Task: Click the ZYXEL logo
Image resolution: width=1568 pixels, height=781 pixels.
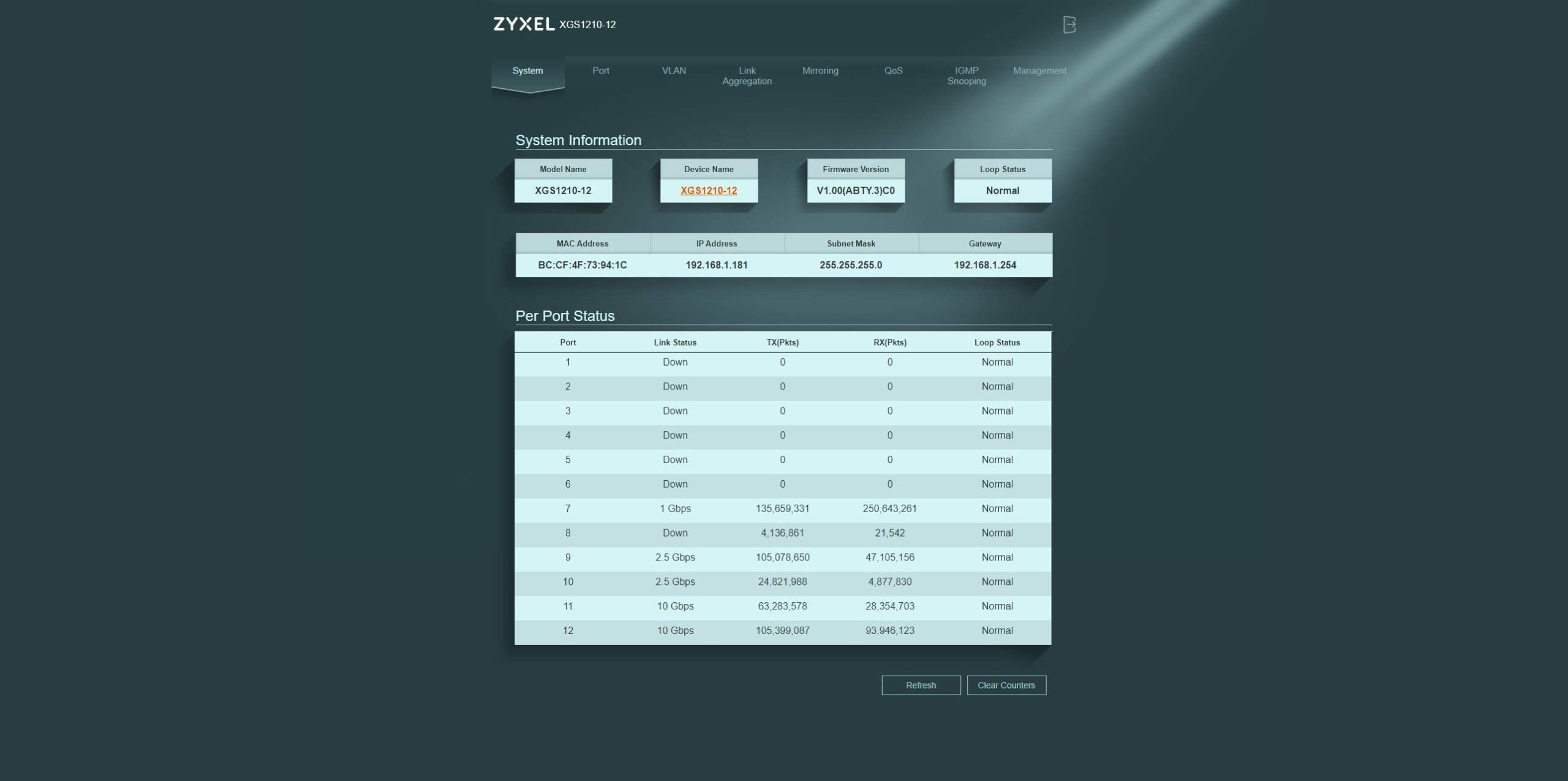Action: tap(524, 24)
